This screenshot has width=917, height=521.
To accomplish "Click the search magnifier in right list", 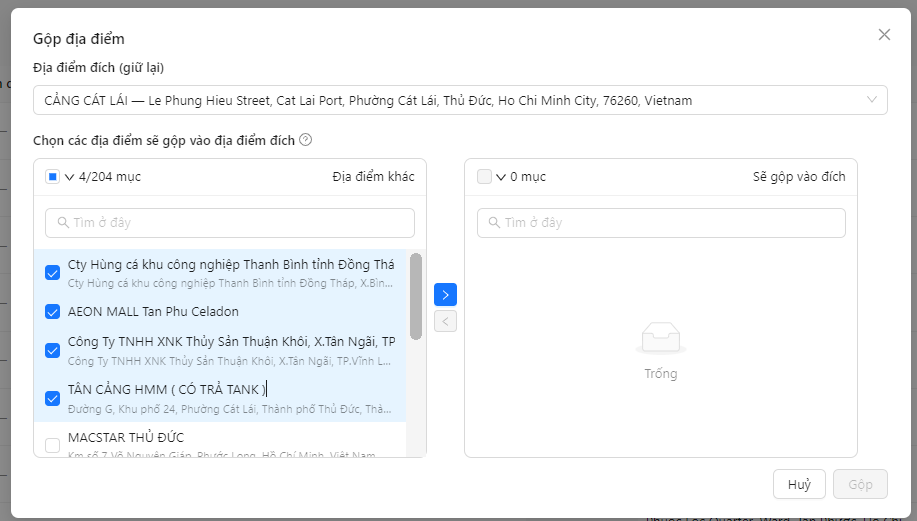I will [x=494, y=223].
